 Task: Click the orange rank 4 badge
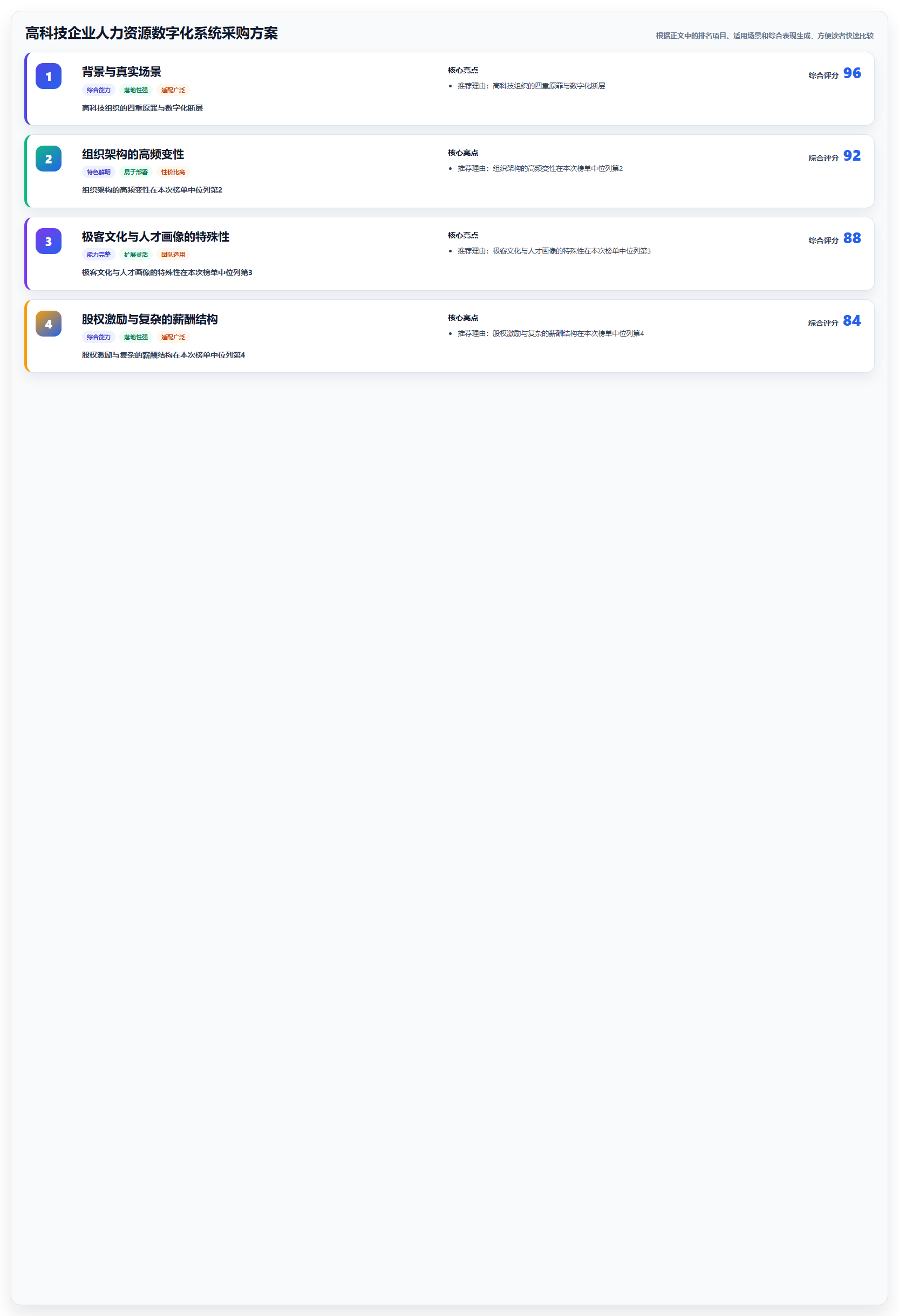point(49,324)
